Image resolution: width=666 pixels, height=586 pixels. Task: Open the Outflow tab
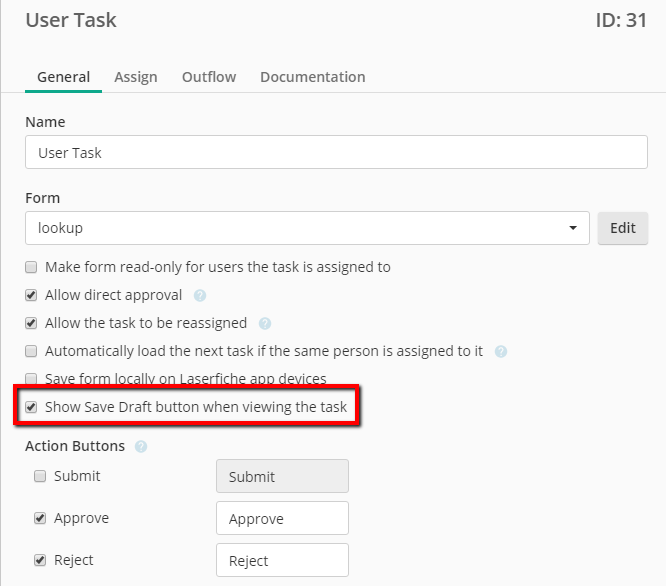209,77
